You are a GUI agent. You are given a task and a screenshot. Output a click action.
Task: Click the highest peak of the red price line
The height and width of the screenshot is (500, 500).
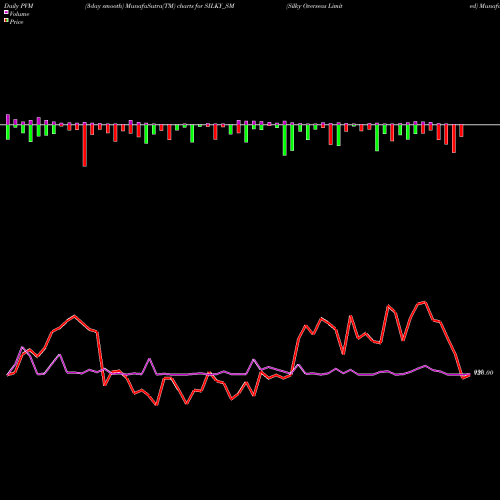pyautogui.click(x=424, y=302)
